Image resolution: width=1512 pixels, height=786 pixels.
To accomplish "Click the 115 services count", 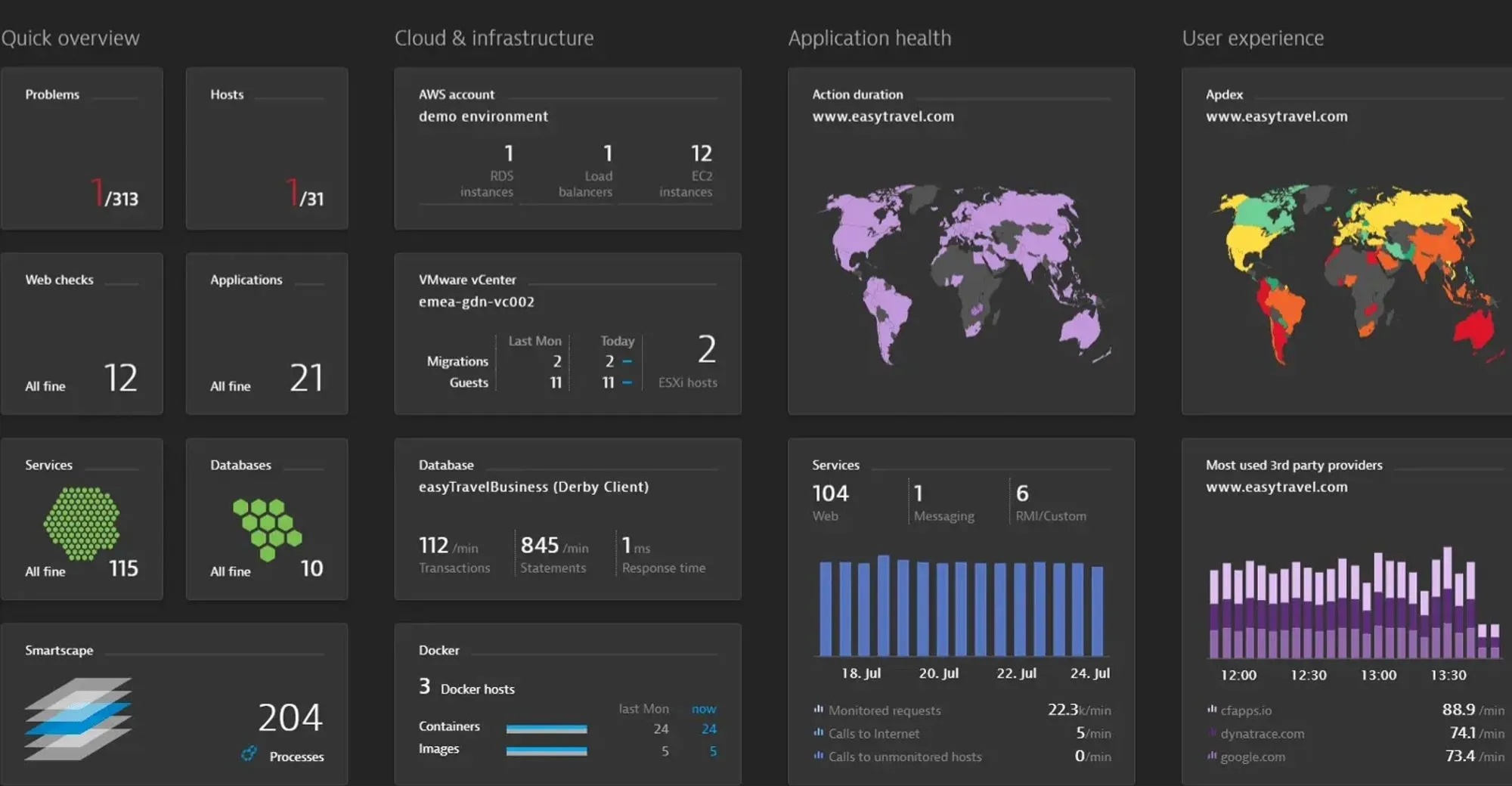I will [x=123, y=568].
